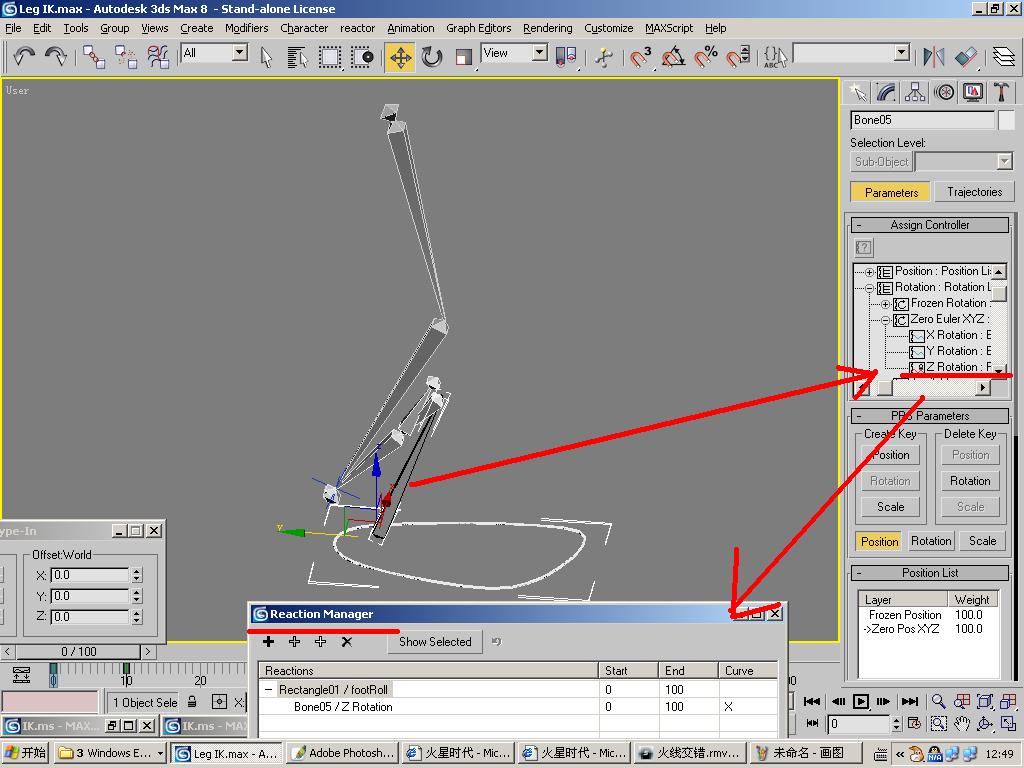Select the Rotation PRS controller button

point(931,541)
